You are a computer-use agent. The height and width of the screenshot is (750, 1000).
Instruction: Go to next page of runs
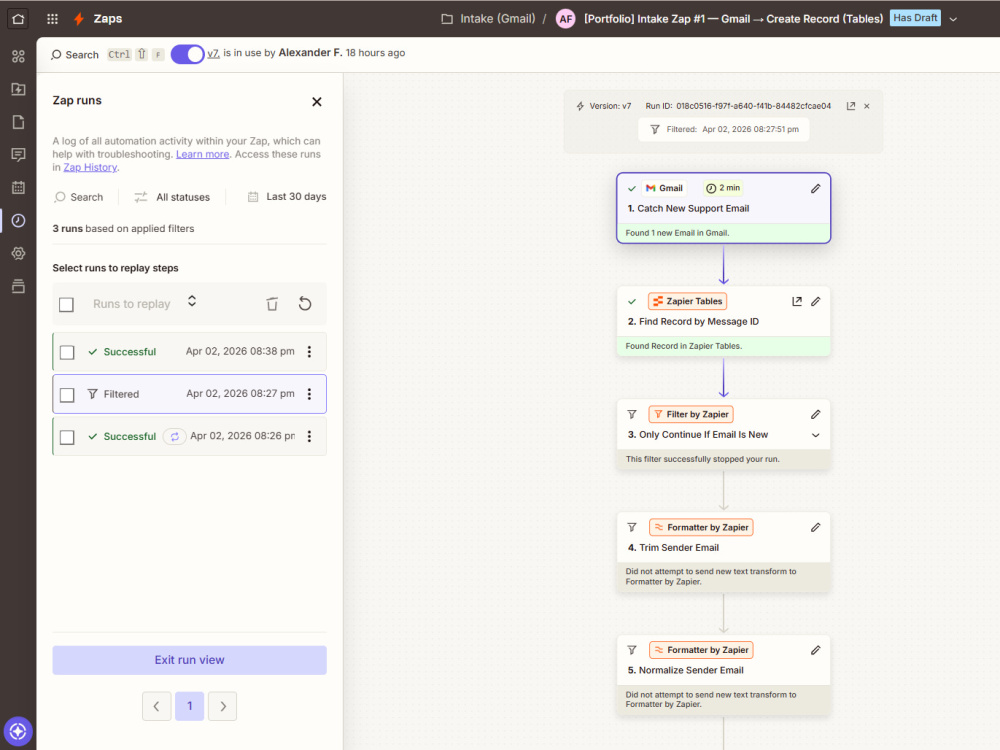click(x=223, y=706)
